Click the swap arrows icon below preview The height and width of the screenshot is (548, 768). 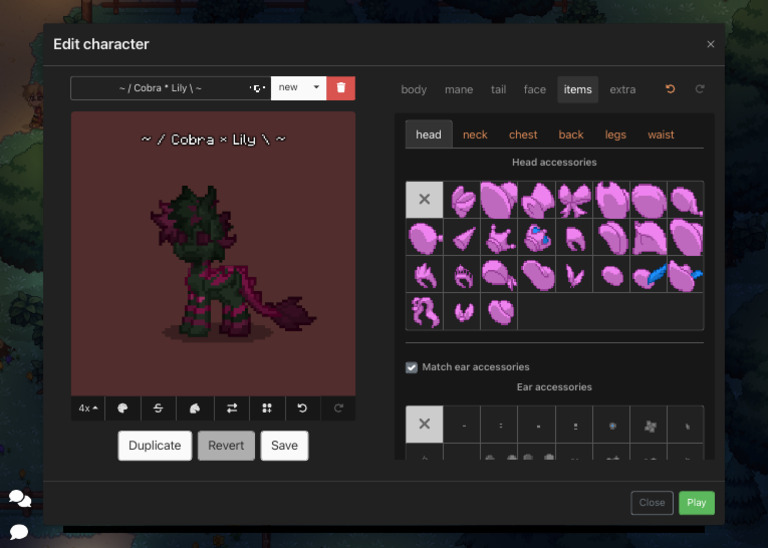(232, 408)
